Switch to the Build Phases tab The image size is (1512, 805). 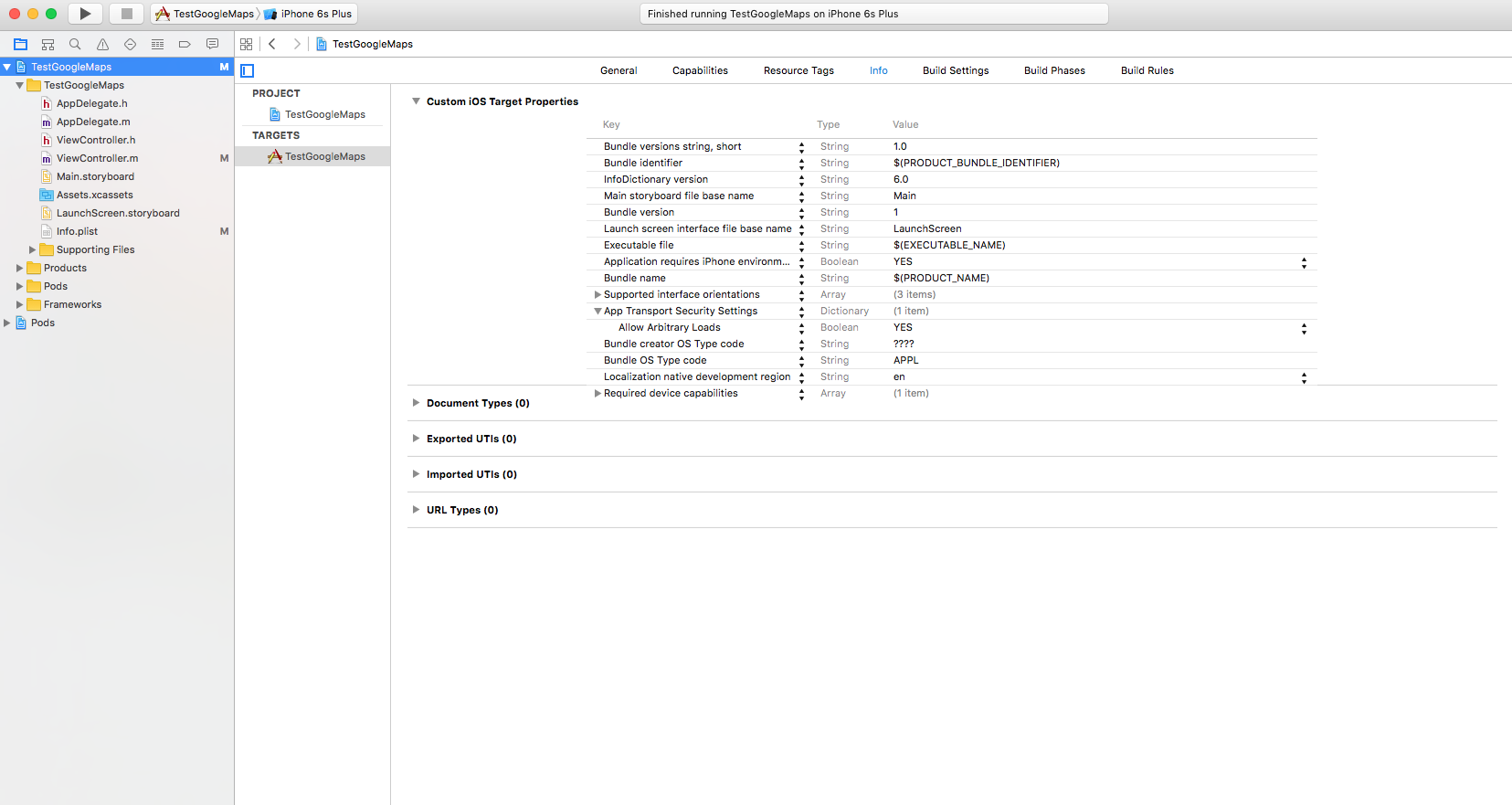(1054, 70)
